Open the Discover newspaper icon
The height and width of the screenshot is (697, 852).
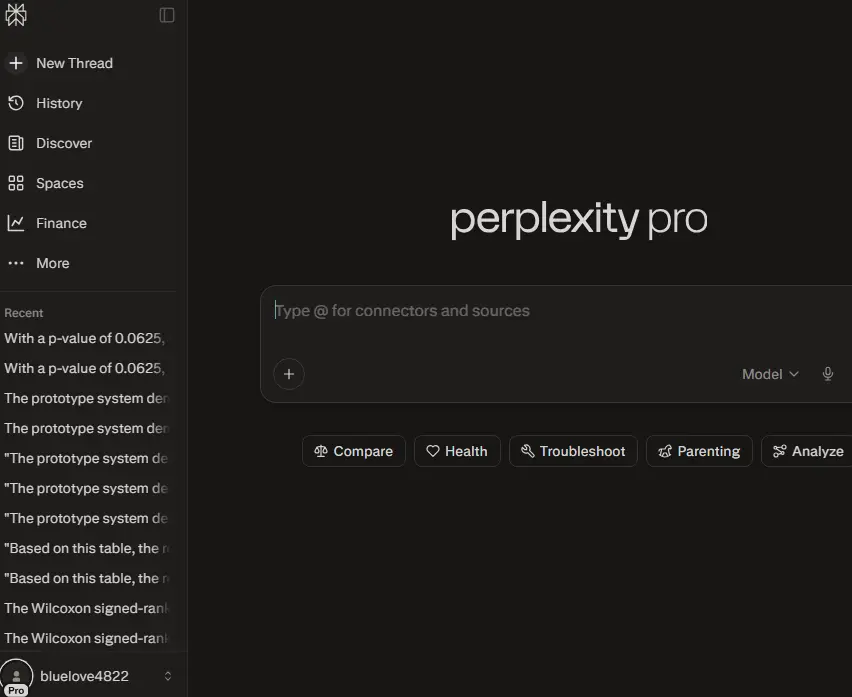(x=16, y=143)
